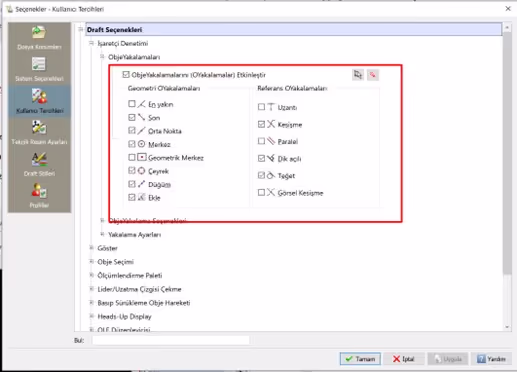The width and height of the screenshot is (517, 372).
Task: Enable the Geometrik Merkez checkbox
Action: pos(132,157)
